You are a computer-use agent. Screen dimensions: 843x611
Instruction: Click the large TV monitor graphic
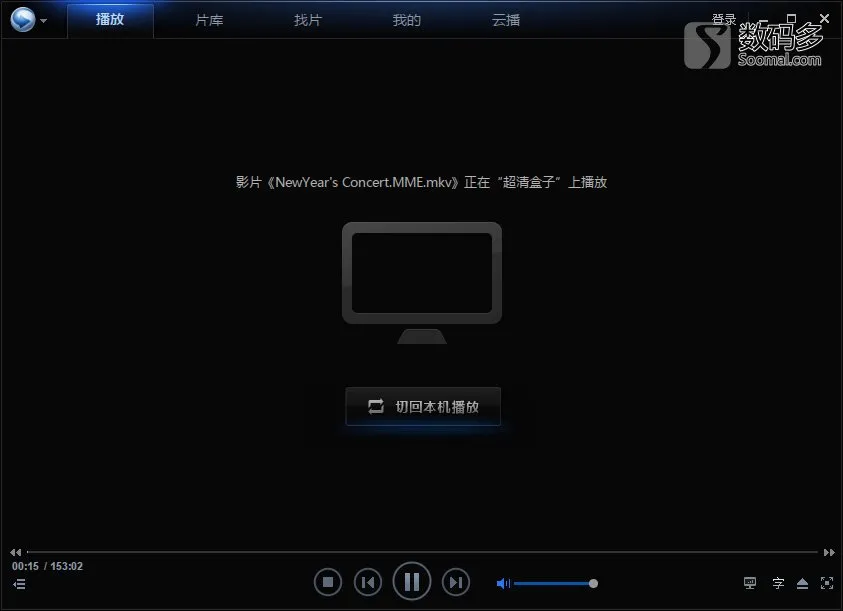[x=422, y=282]
